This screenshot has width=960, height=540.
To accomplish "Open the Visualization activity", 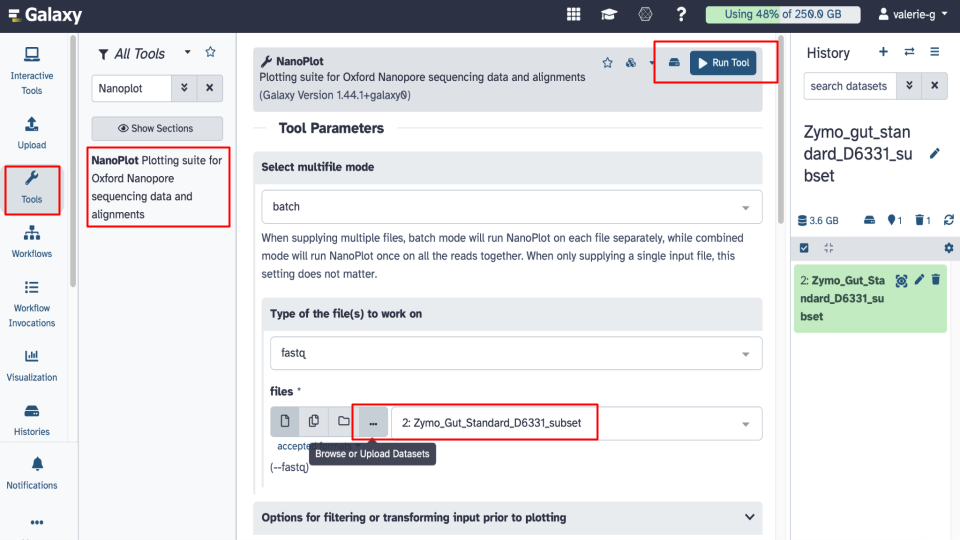I will (32, 365).
